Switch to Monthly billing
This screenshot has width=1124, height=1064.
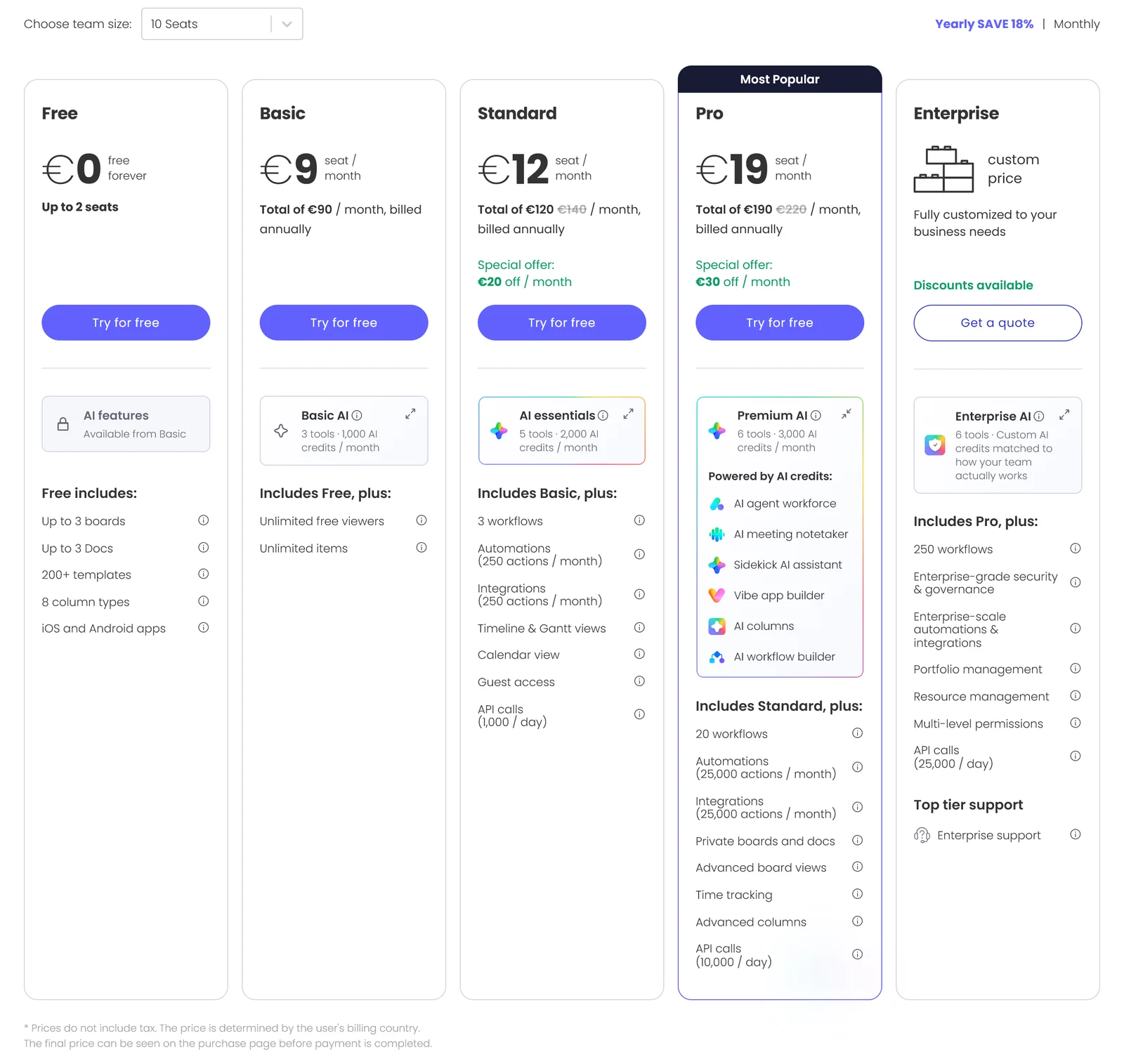[x=1076, y=24]
